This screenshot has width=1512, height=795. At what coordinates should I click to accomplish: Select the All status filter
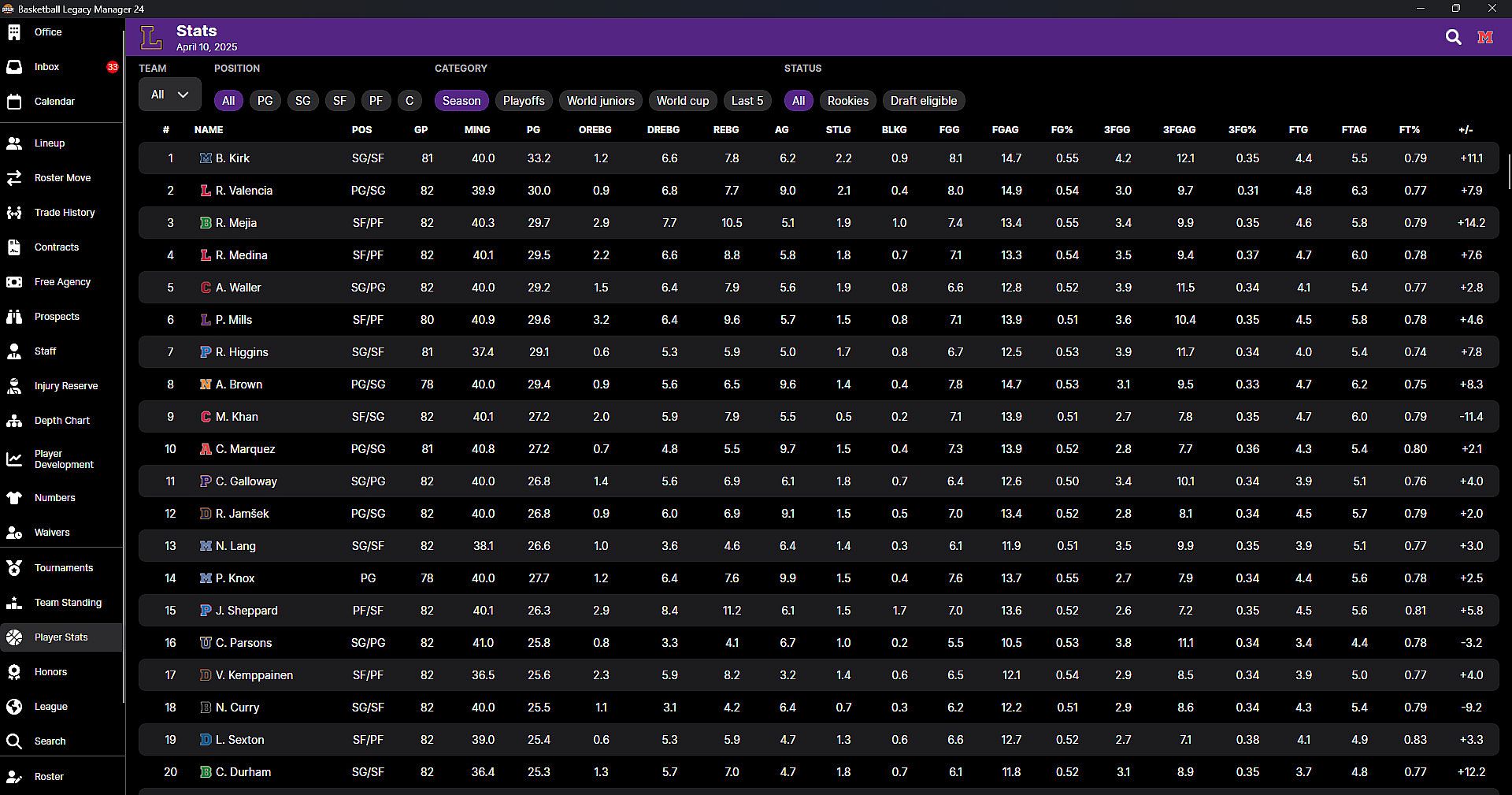[799, 101]
